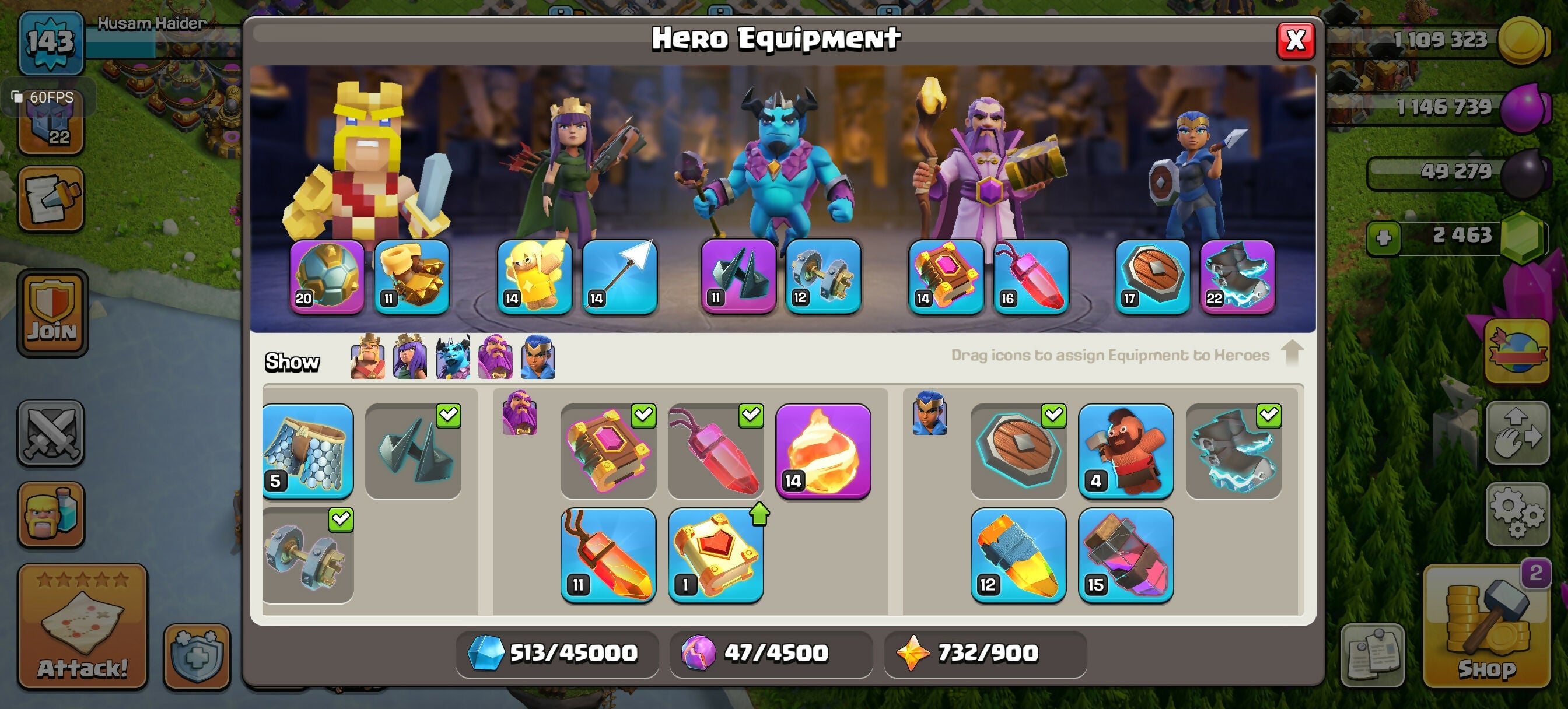Select the Hog Rider Puppet equipment
This screenshot has width=1568, height=709.
tap(1125, 451)
